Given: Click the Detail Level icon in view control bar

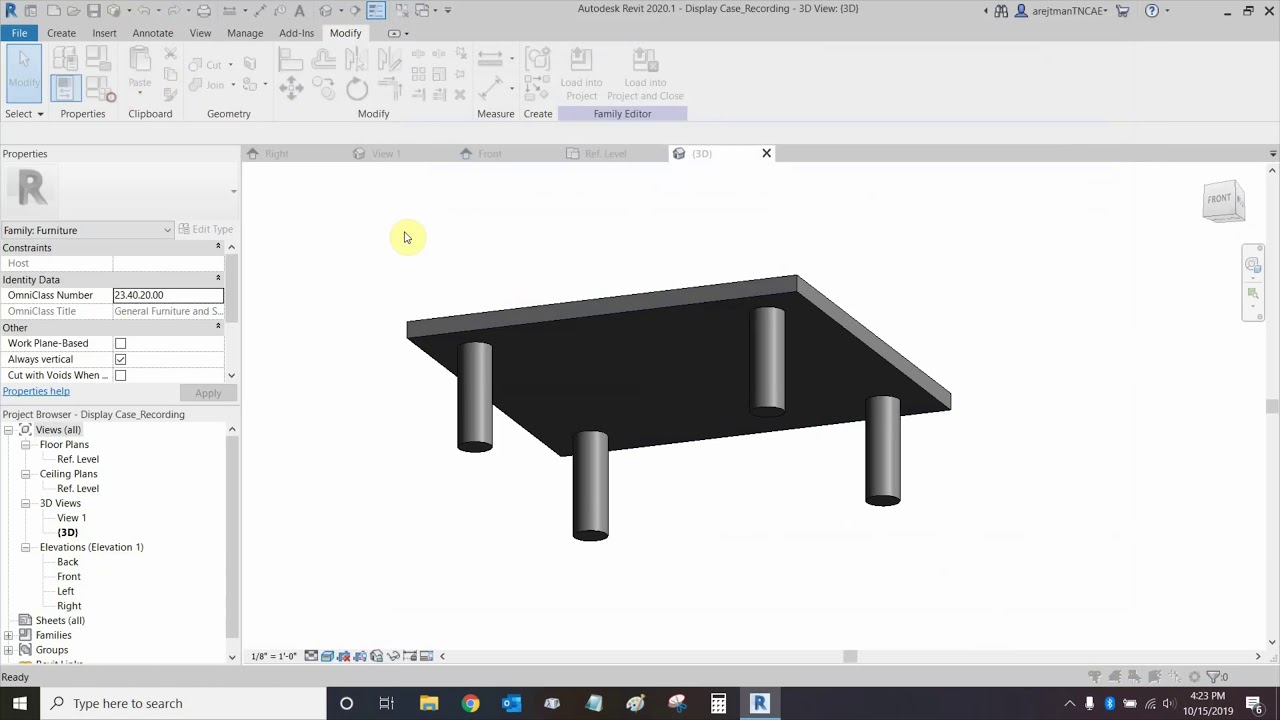Looking at the screenshot, I should point(311,656).
